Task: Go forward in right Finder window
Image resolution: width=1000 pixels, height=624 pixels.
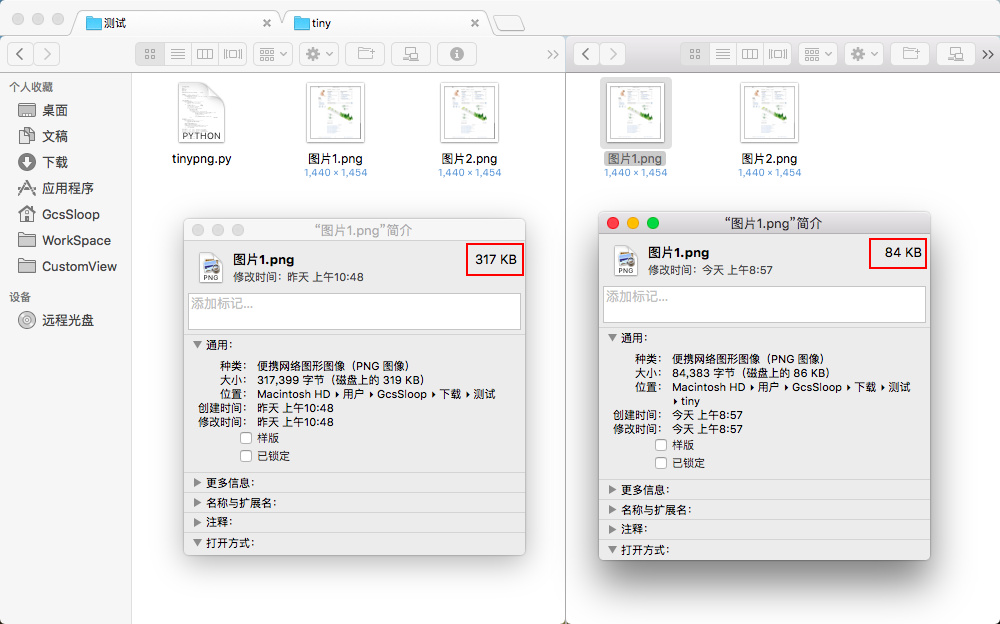Action: [x=613, y=54]
